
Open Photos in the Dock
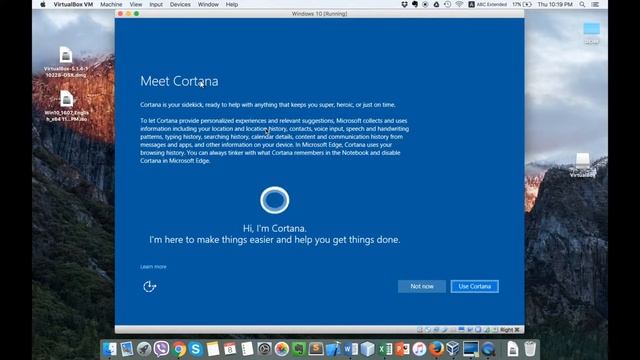[282, 349]
